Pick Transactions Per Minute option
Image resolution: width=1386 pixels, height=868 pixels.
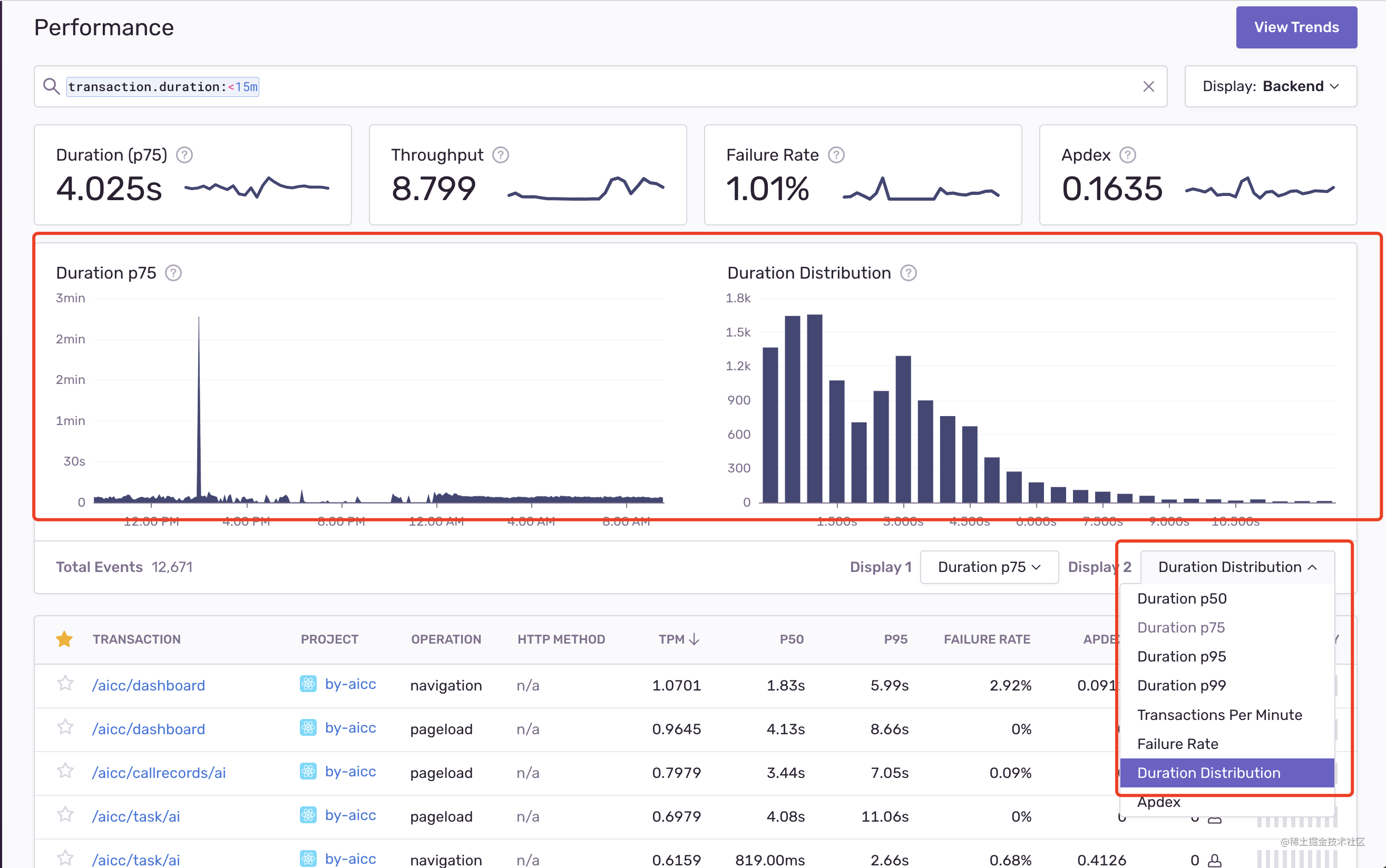[1227, 715]
